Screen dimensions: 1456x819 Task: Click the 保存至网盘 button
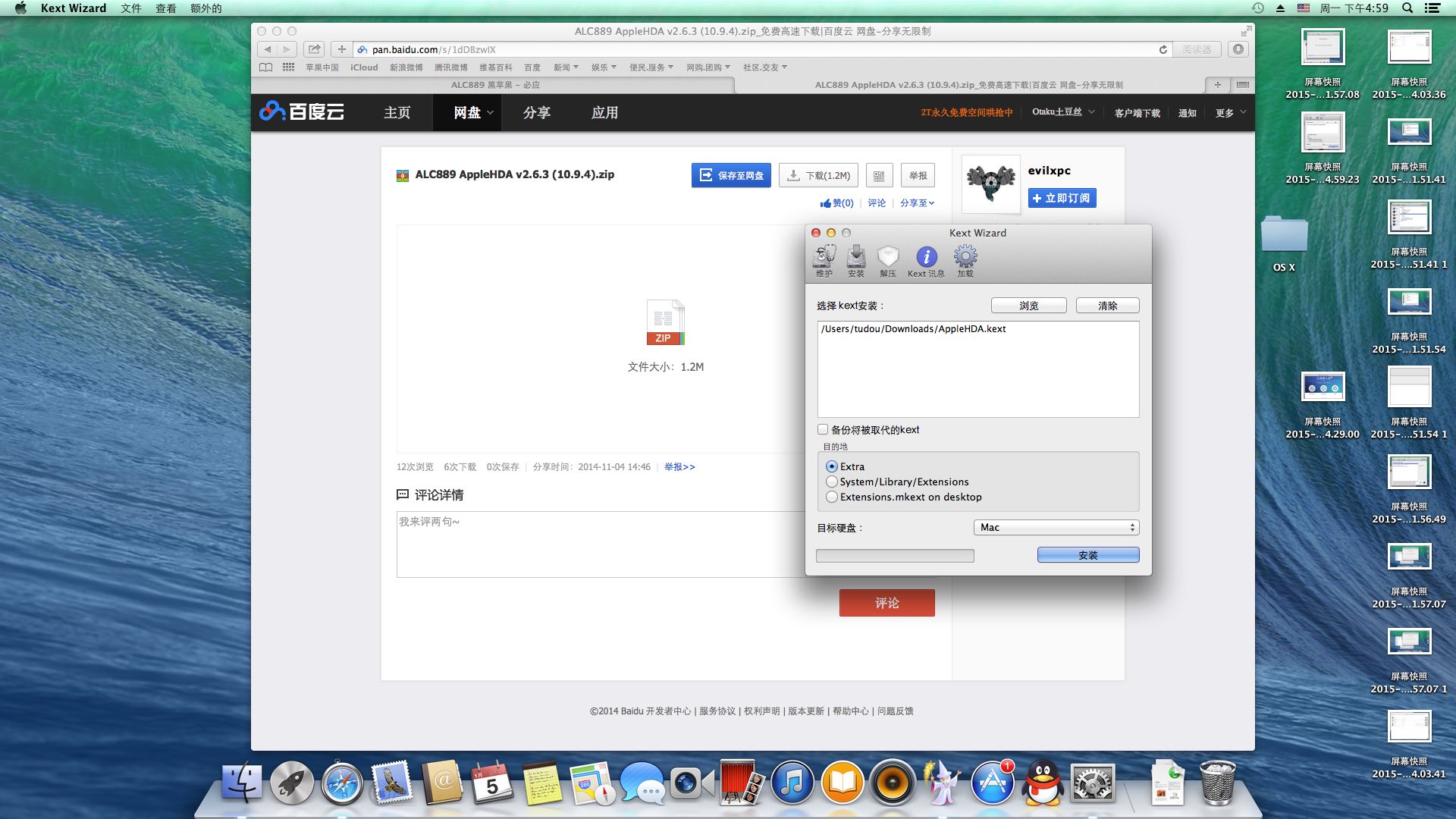point(731,175)
